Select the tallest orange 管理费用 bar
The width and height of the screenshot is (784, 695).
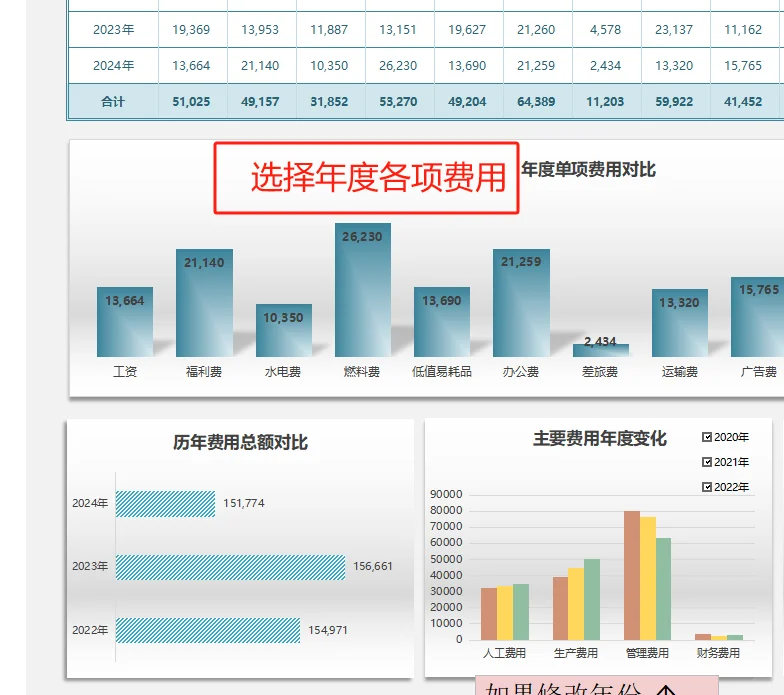[x=632, y=576]
